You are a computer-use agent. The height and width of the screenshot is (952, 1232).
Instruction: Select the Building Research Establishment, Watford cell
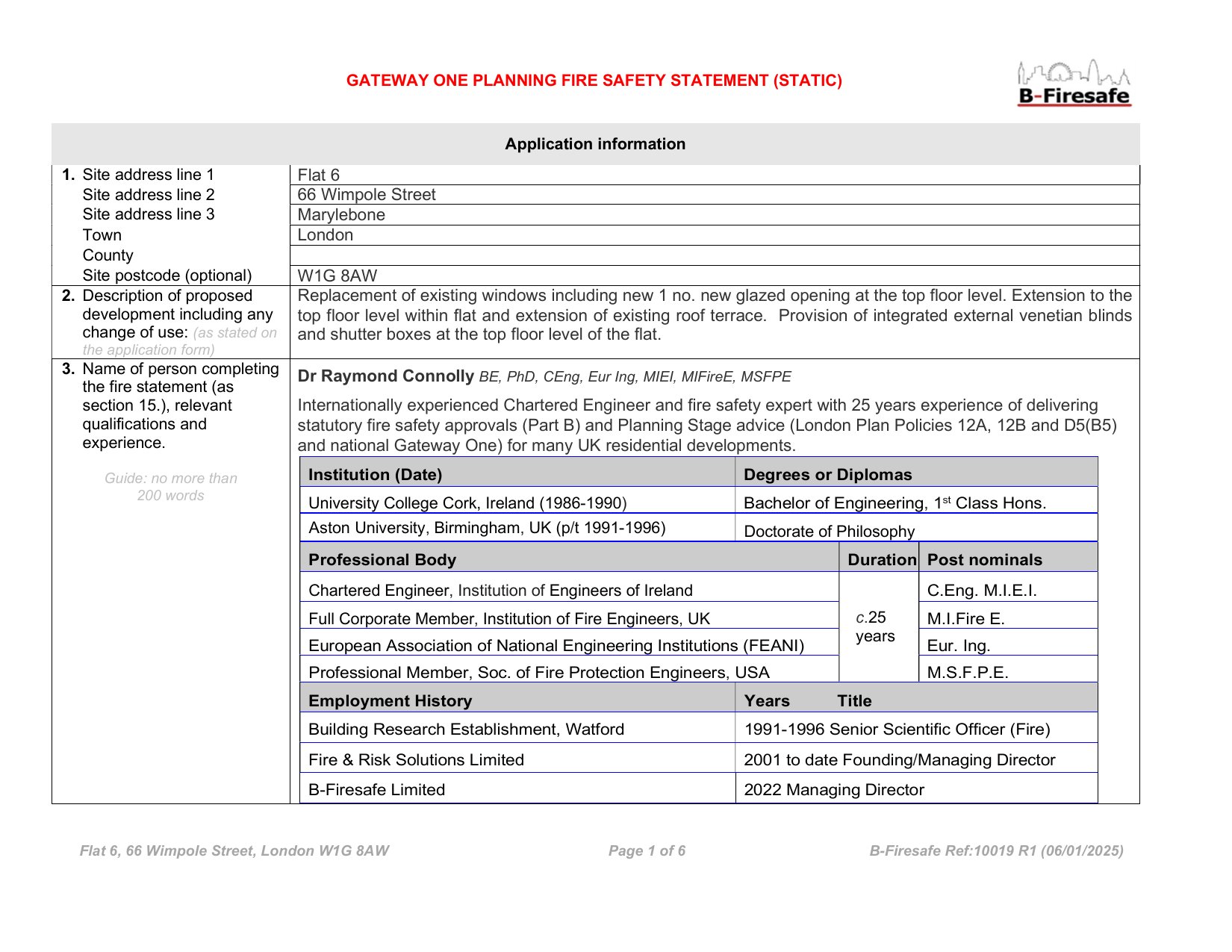pyautogui.click(x=466, y=729)
